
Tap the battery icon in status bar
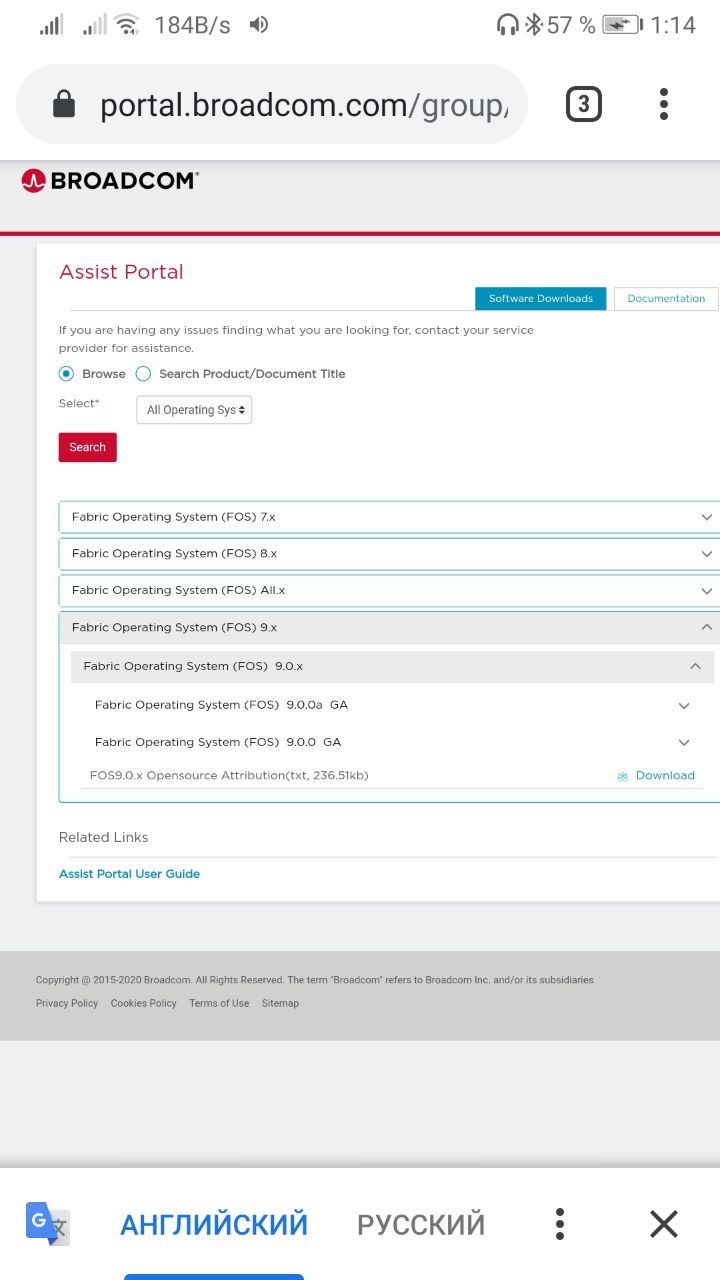coord(622,25)
